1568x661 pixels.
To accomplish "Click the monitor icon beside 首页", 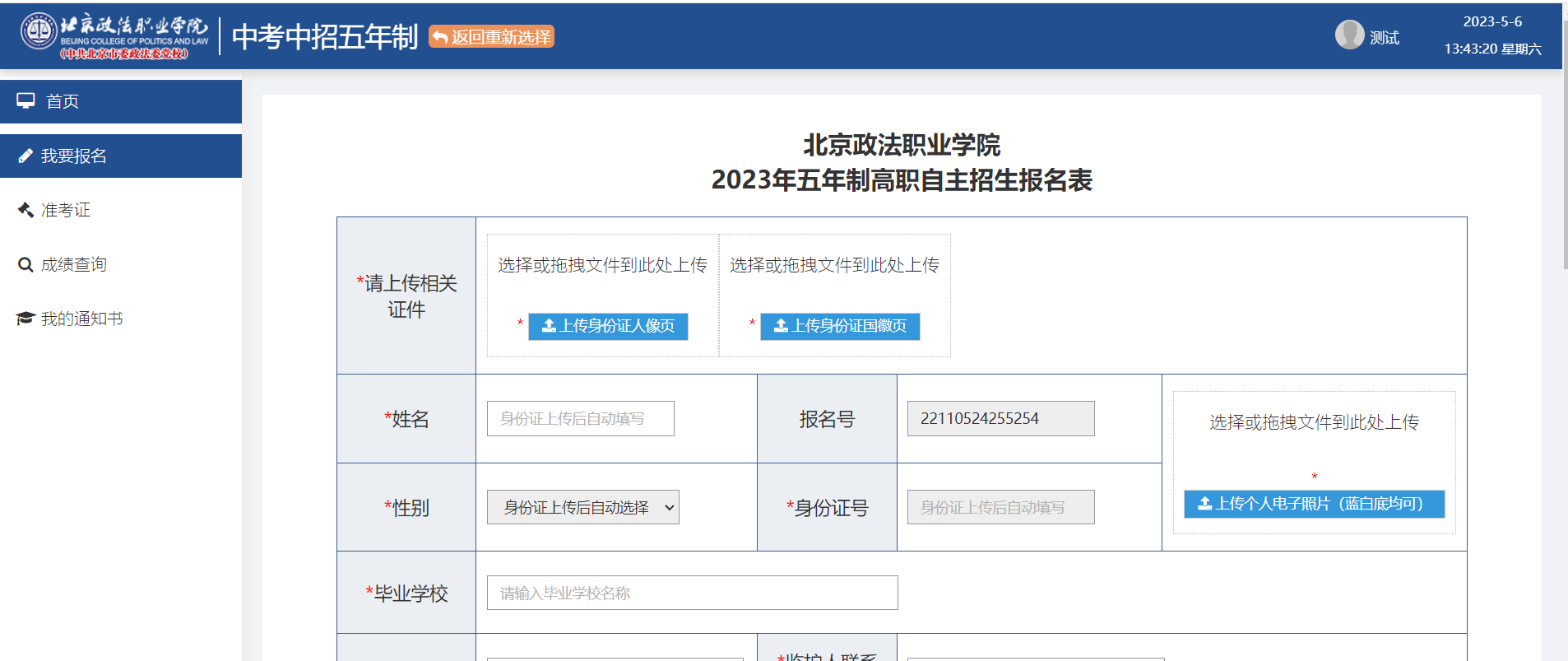I will [26, 100].
